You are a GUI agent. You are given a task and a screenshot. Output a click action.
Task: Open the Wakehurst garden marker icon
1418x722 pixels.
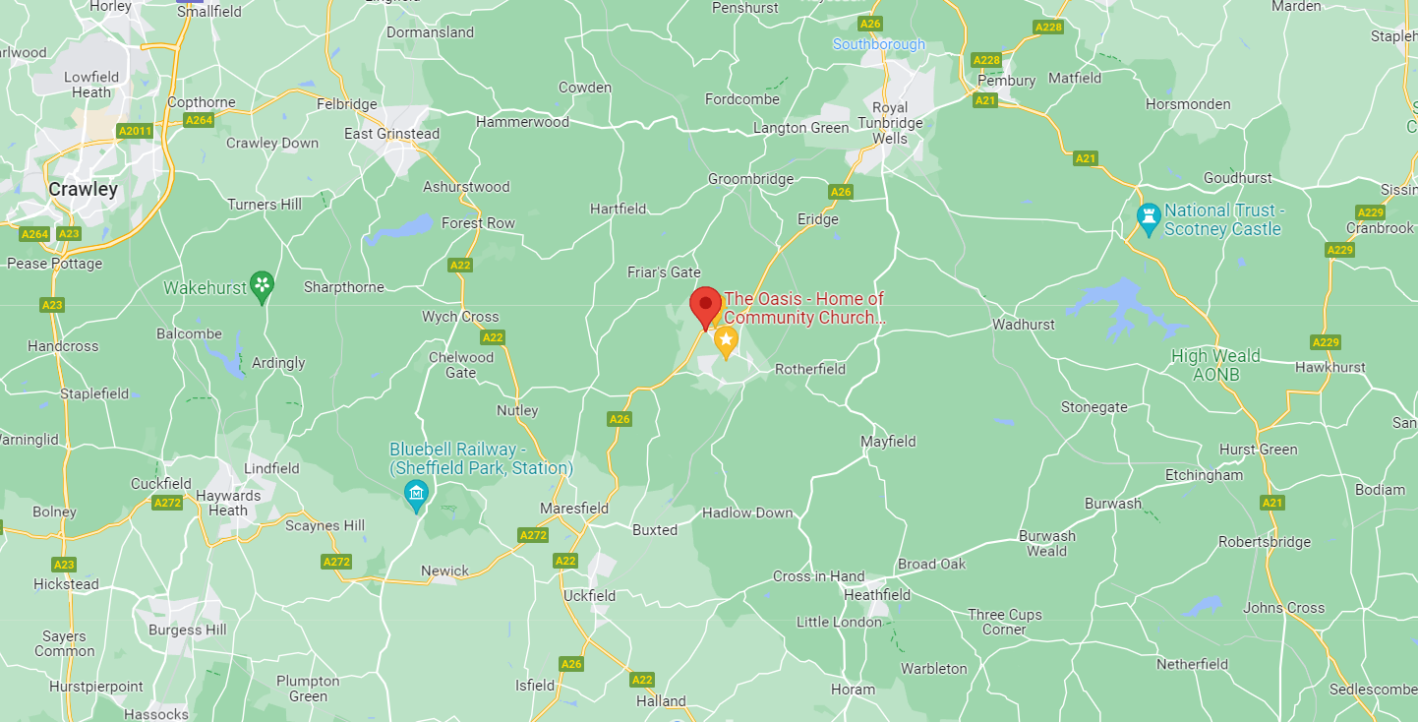coord(262,287)
